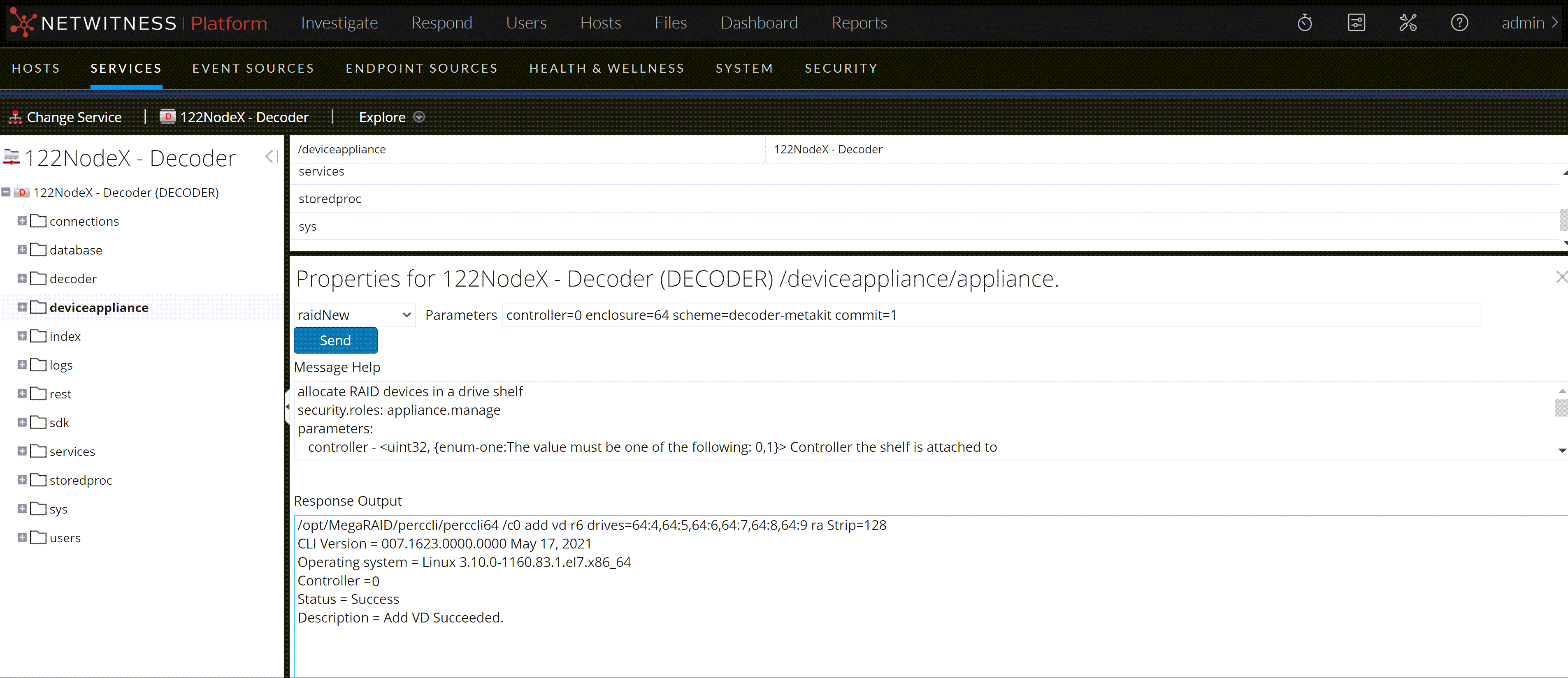
Task: Expand the sdk folder node
Action: [22, 422]
